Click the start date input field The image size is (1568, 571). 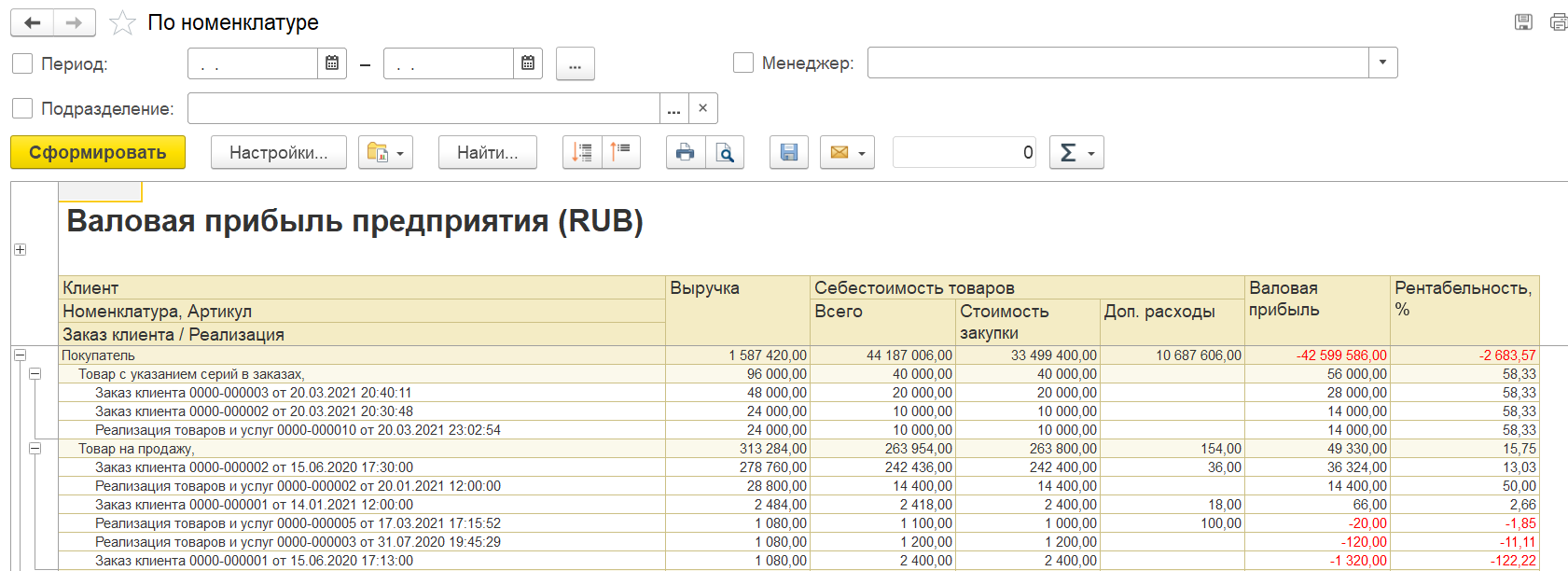click(253, 63)
